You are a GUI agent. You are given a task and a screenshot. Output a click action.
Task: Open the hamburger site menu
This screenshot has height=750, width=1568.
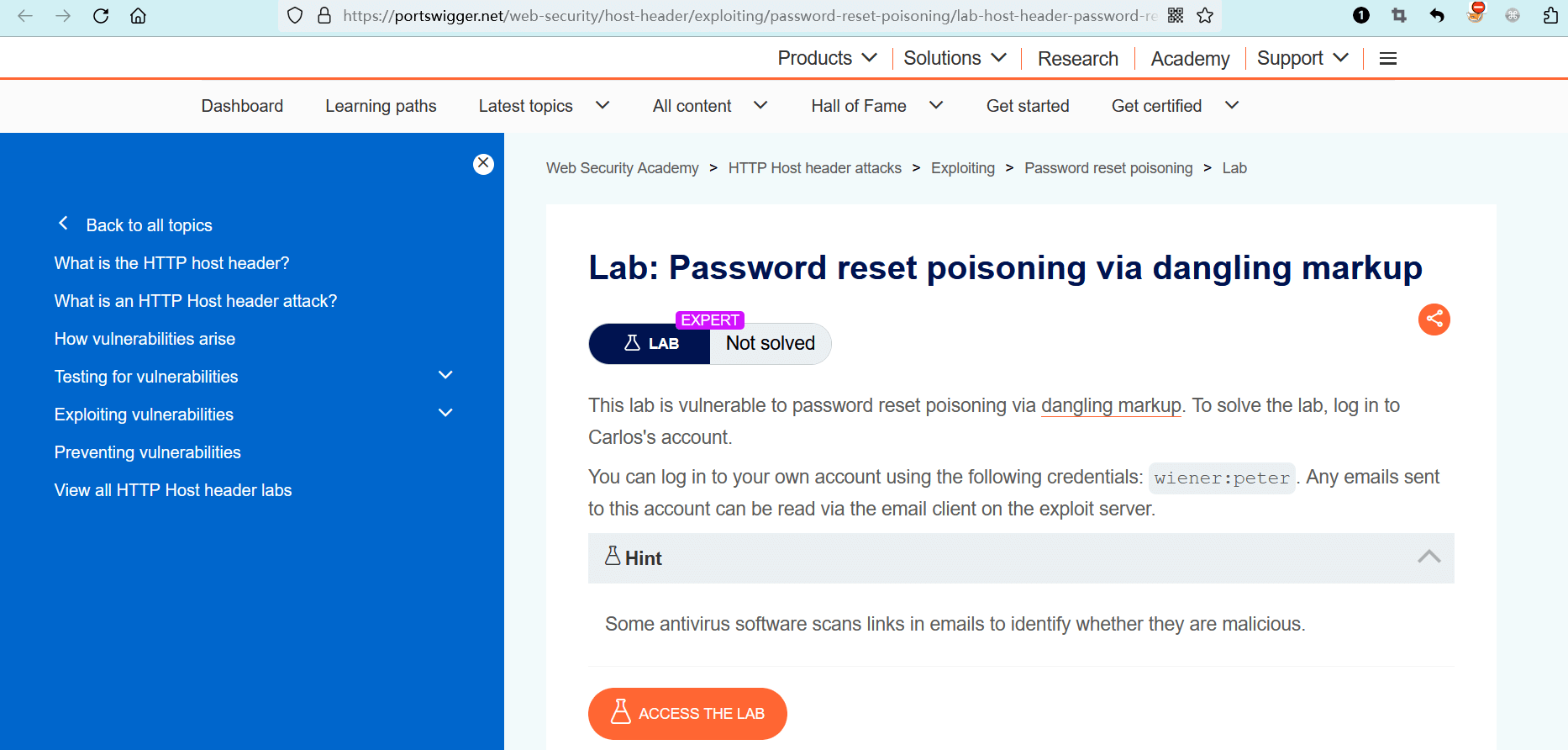point(1387,58)
